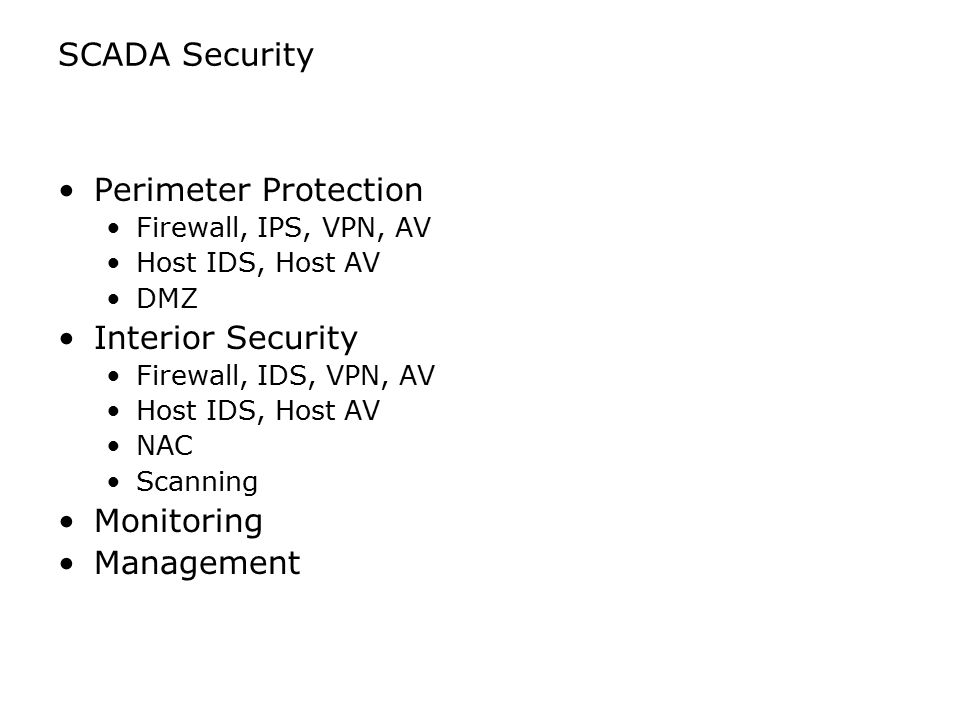Click the Monitoring heading
This screenshot has height=720, width=960.
pyautogui.click(x=178, y=522)
